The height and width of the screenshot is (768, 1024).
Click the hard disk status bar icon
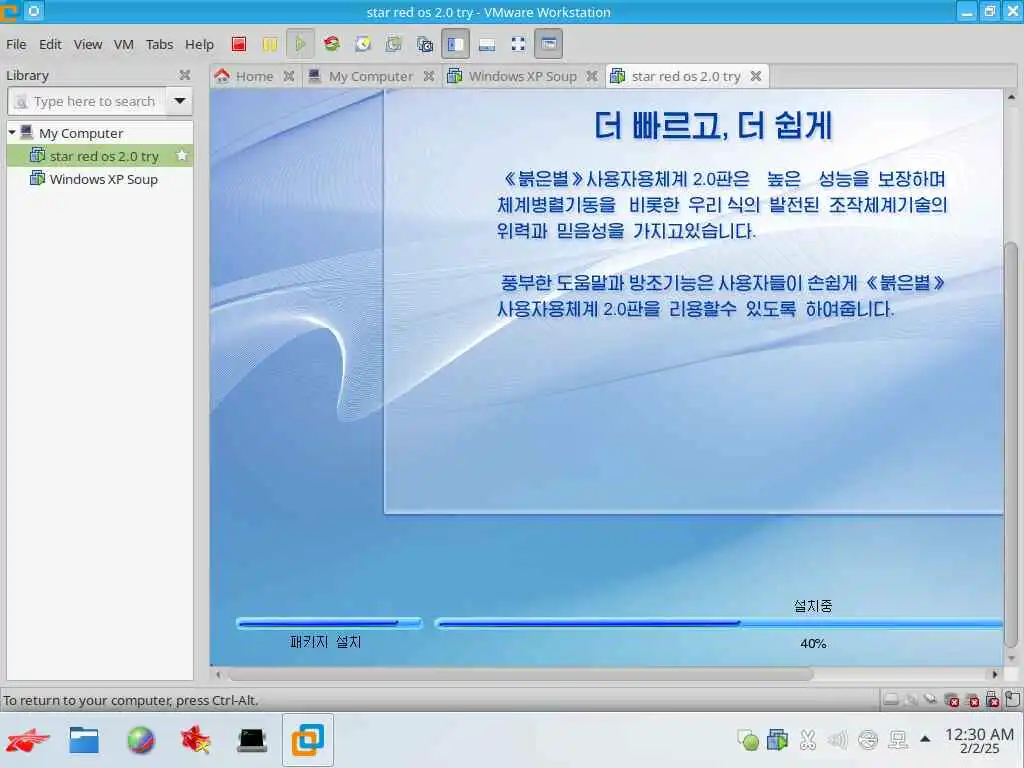891,700
